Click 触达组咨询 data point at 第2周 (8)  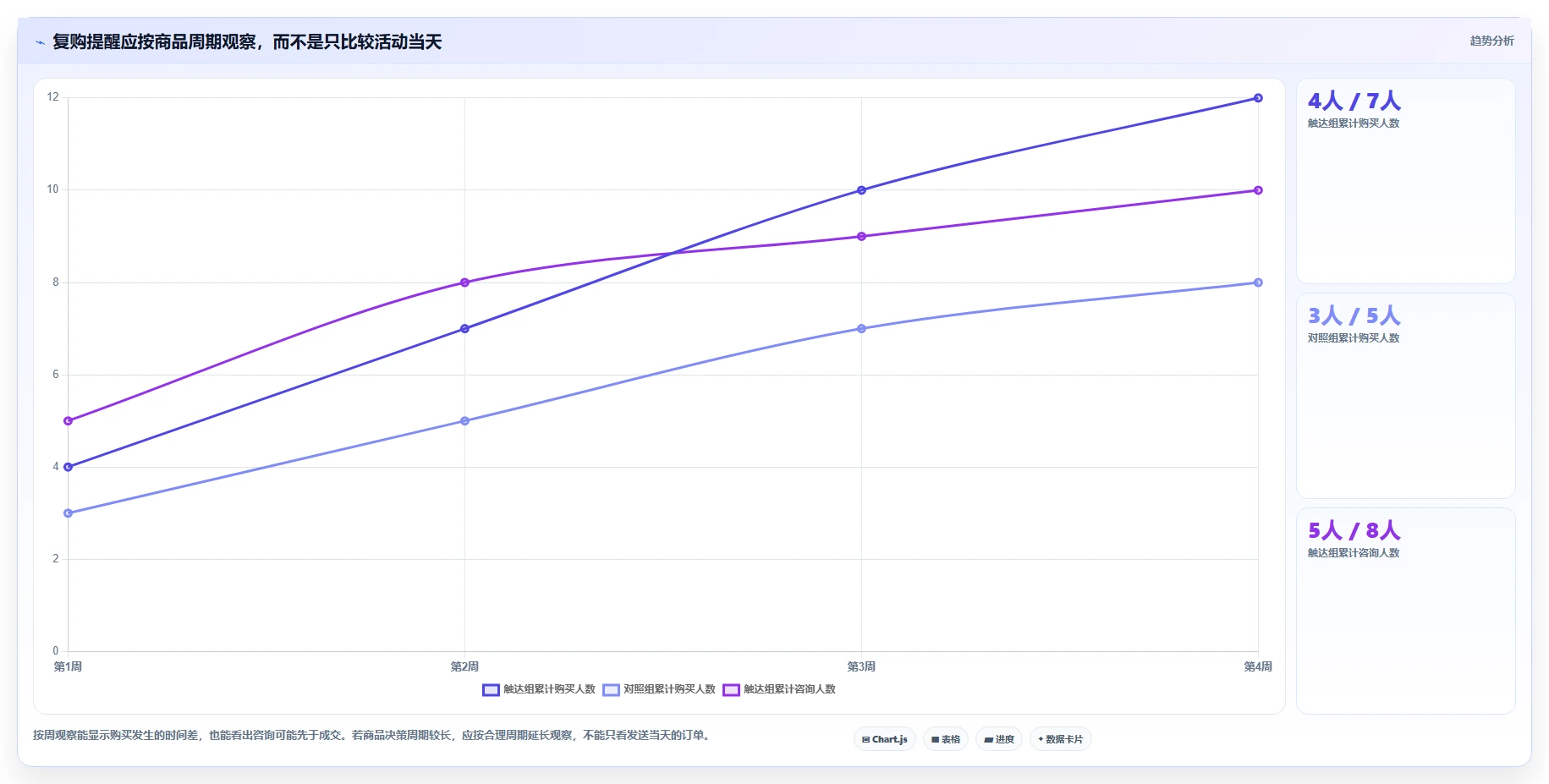point(464,282)
